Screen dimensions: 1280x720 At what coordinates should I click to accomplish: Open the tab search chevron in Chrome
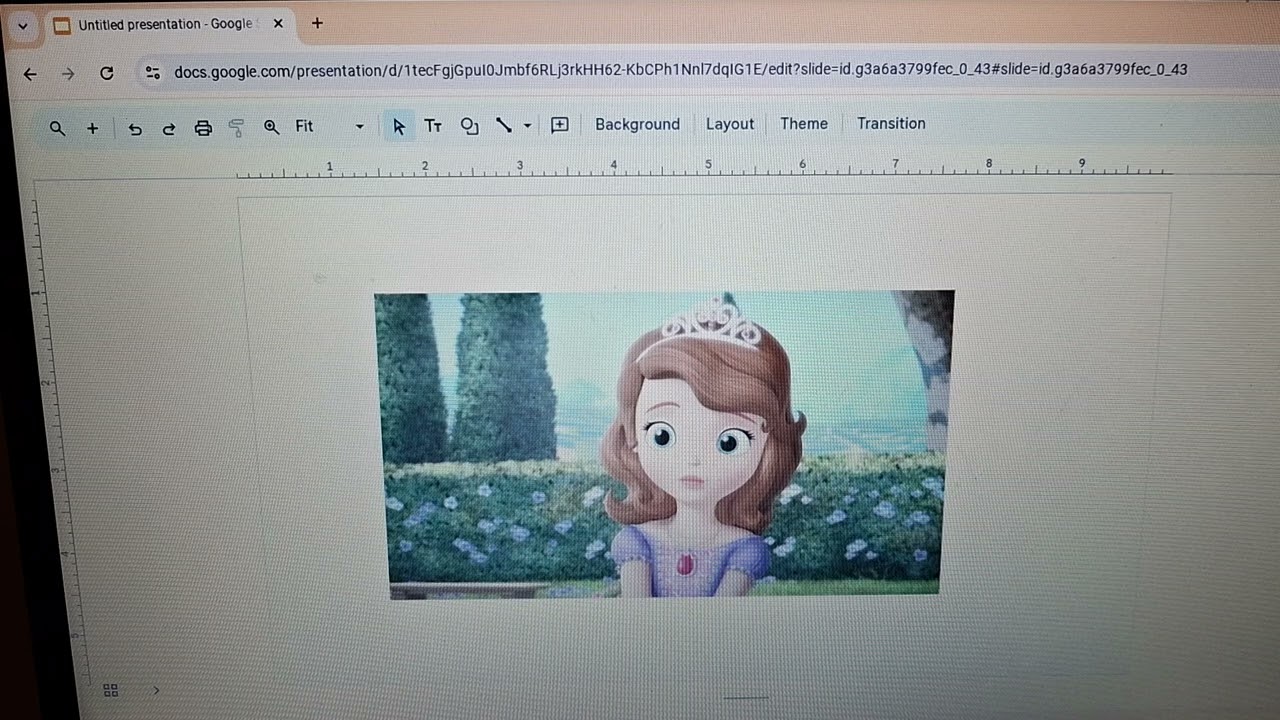(22, 25)
